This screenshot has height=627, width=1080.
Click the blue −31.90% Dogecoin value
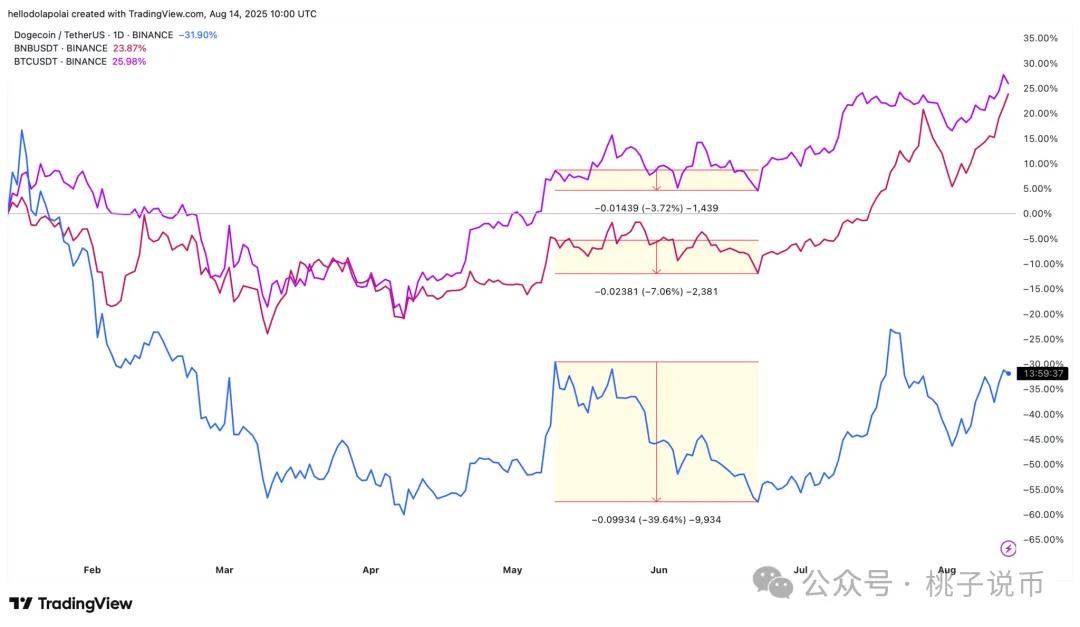point(197,35)
